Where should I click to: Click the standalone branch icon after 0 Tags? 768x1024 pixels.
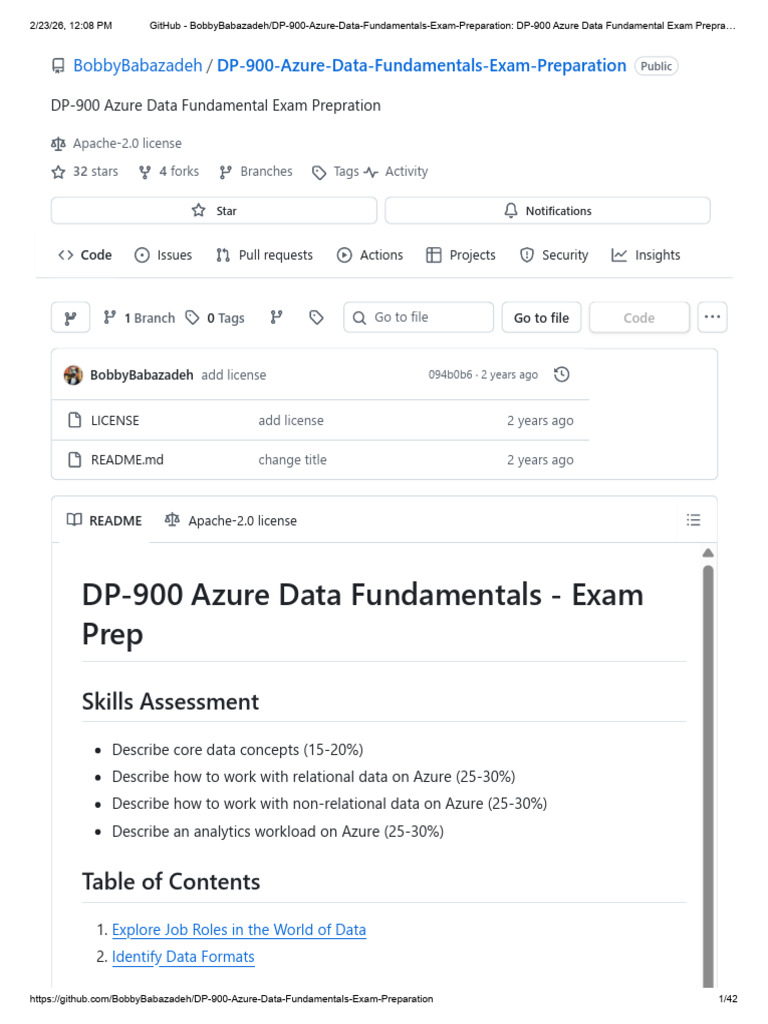[x=277, y=317]
